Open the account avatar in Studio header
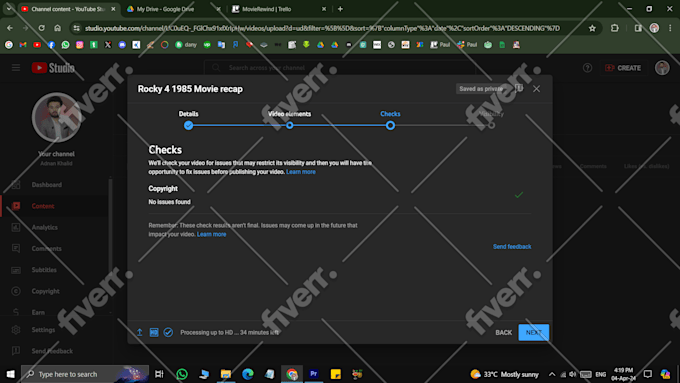The image size is (680, 383). point(662,68)
